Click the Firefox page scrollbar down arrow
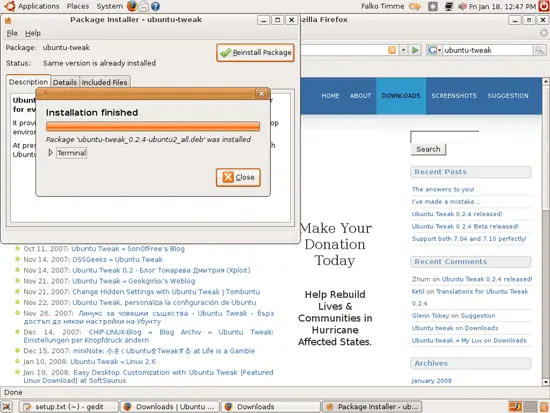The height and width of the screenshot is (413, 550). pos(545,382)
